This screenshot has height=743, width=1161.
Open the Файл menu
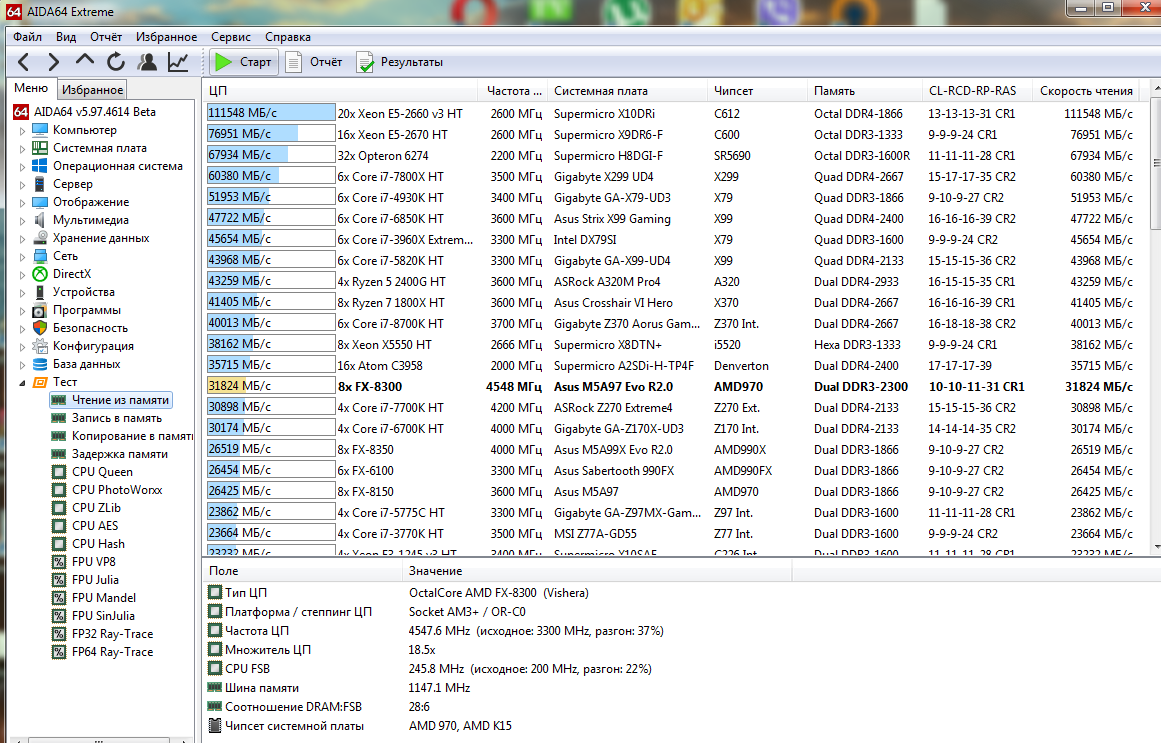pos(27,37)
